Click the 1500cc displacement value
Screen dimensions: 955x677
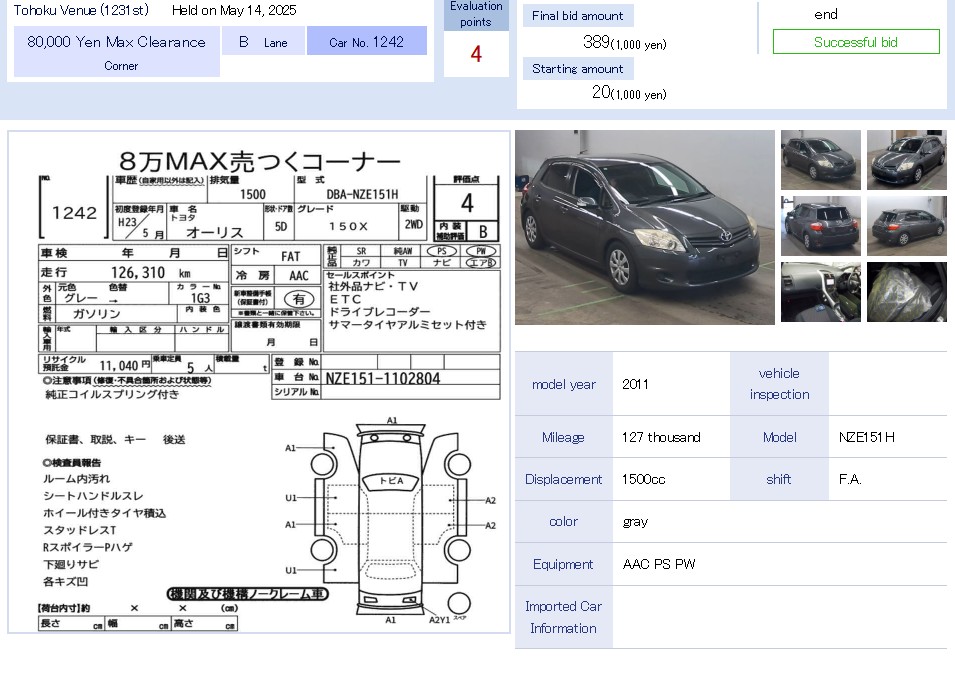coord(643,479)
